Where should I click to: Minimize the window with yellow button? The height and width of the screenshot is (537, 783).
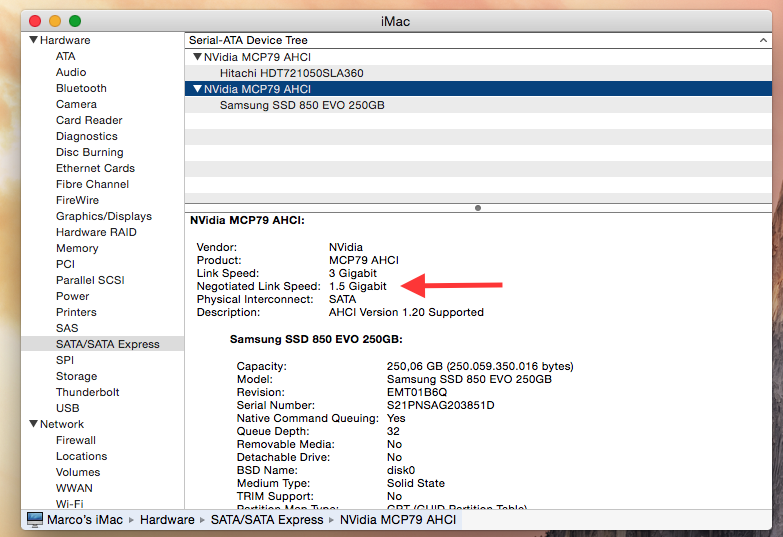click(55, 21)
